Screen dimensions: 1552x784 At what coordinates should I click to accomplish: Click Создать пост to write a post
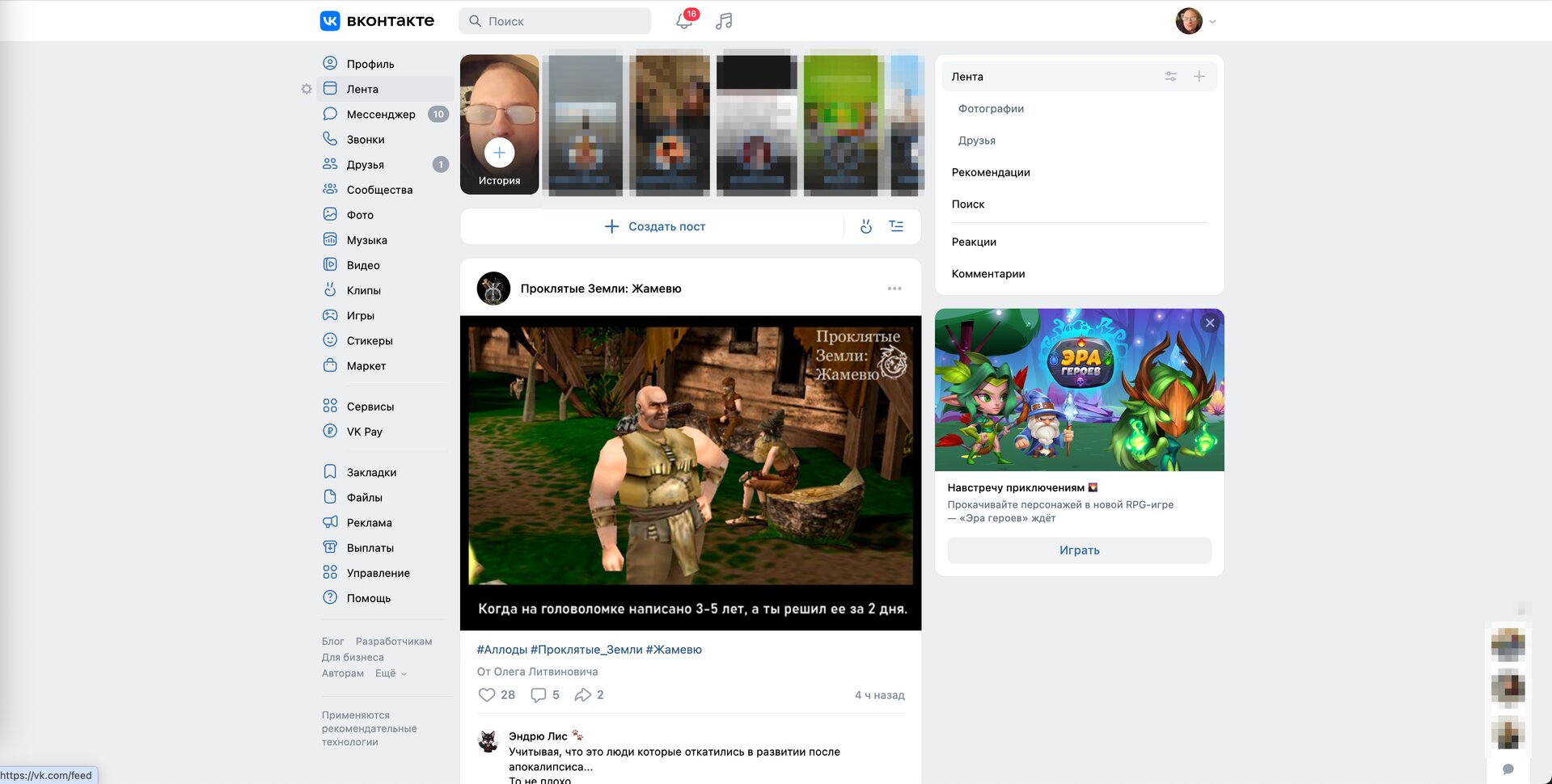[655, 227]
